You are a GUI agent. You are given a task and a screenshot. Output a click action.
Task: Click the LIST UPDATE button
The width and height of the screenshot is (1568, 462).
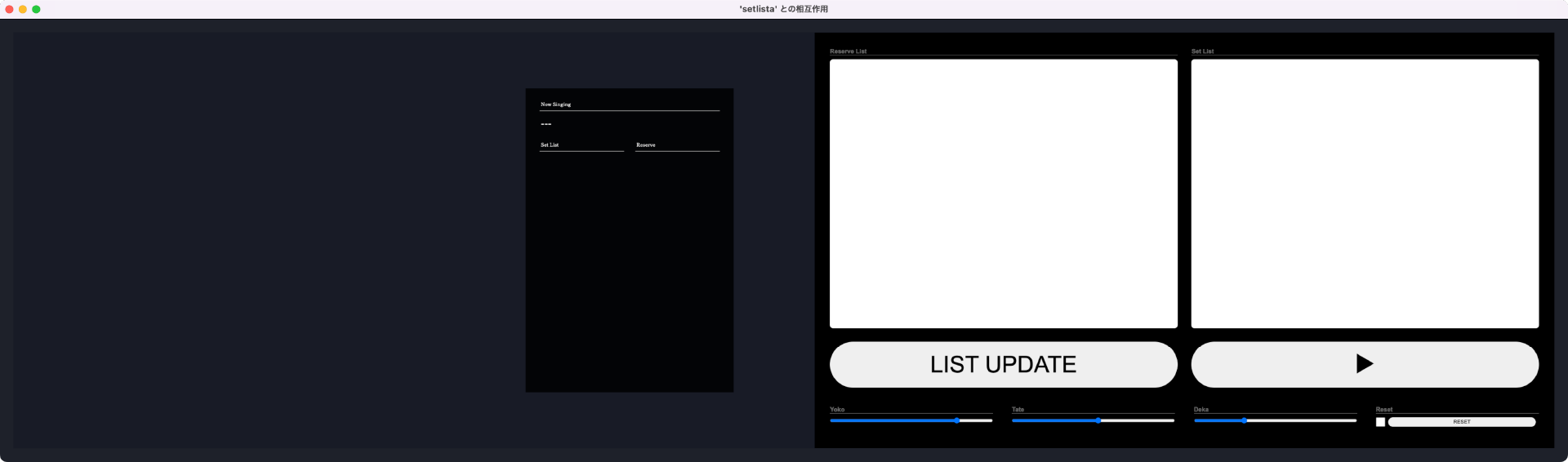click(1003, 364)
